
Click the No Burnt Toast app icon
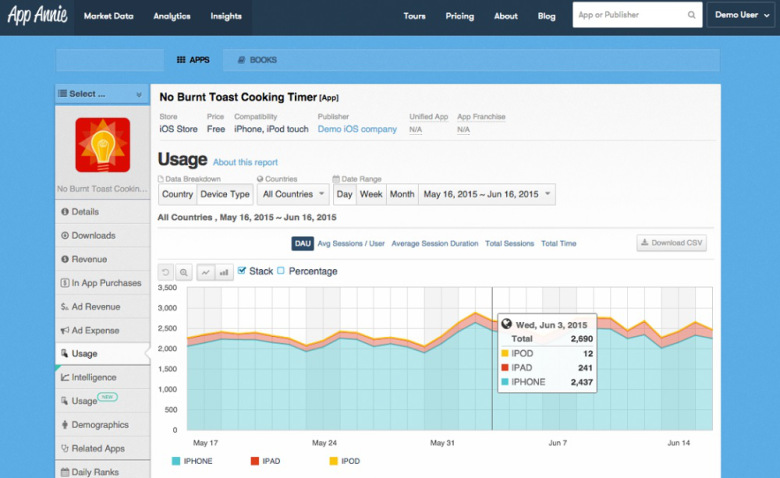(x=102, y=145)
